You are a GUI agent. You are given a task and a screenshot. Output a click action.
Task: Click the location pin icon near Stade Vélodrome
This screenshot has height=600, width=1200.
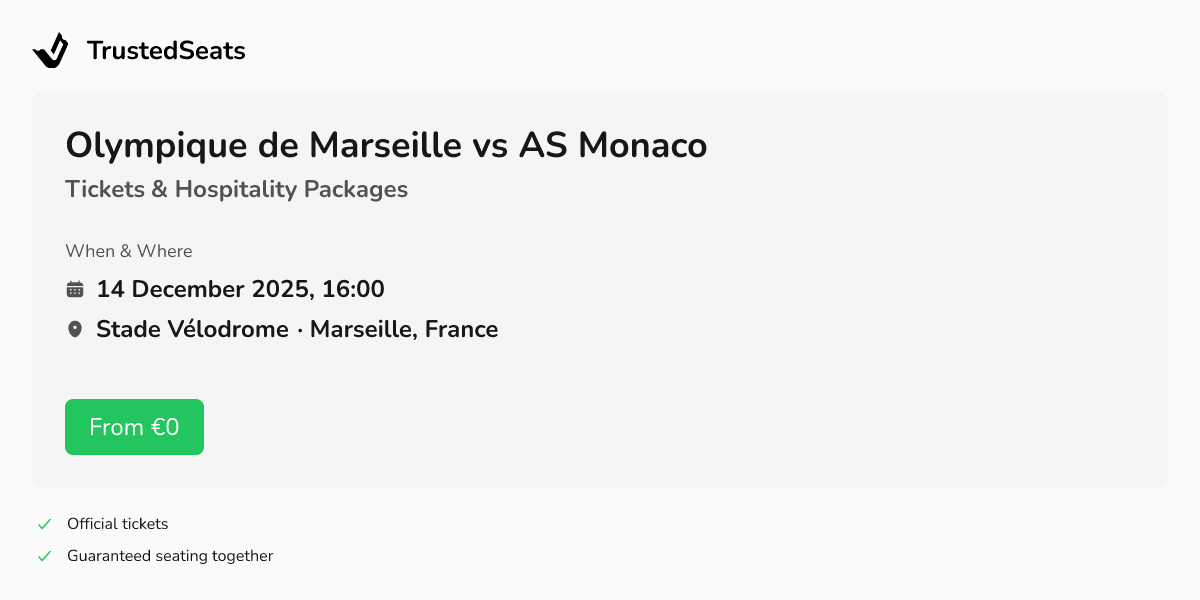tap(75, 328)
